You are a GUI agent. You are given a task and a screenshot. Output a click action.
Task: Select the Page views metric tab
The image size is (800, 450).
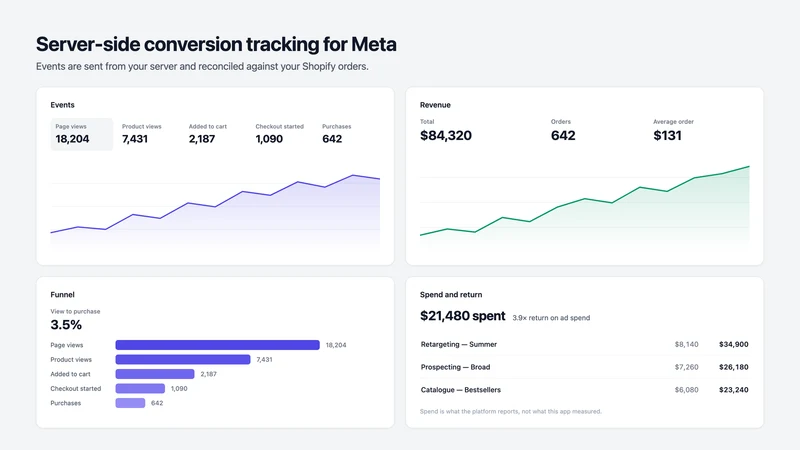pos(82,134)
